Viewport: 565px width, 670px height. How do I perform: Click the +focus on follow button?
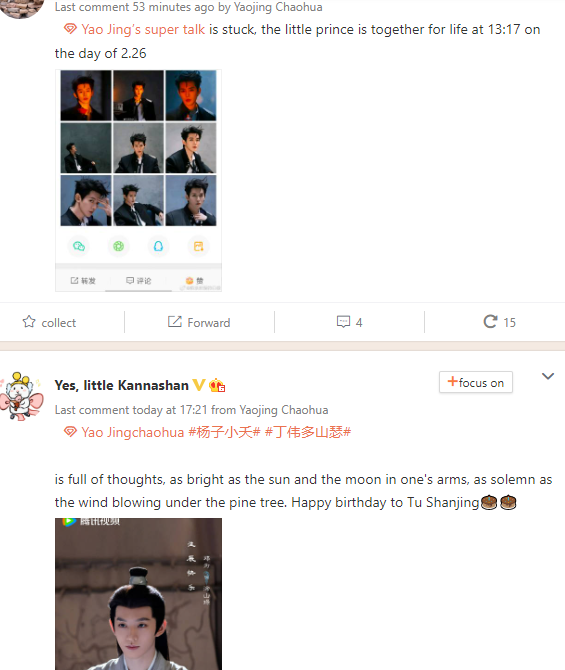[x=476, y=382]
